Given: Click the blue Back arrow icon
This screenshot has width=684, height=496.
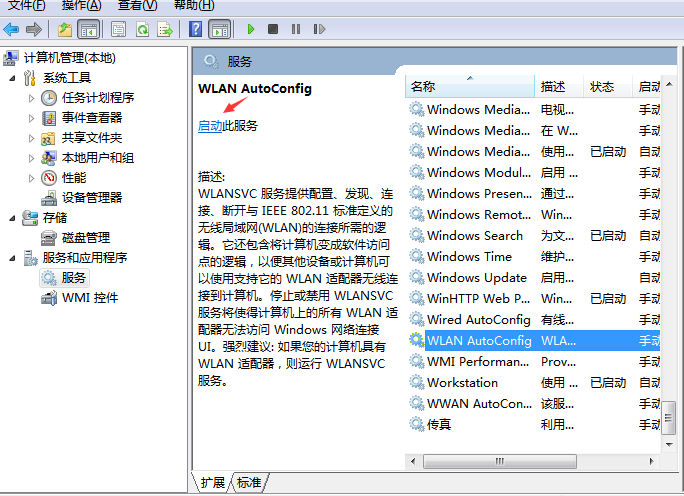Looking at the screenshot, I should [12, 30].
